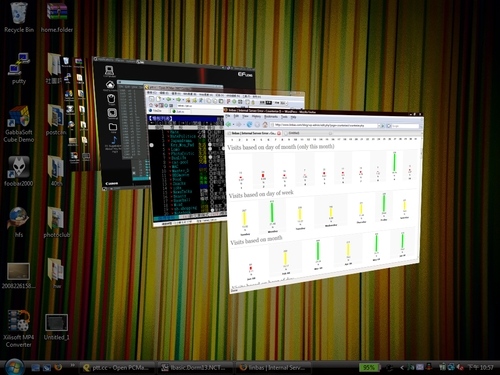Image resolution: width=500 pixels, height=375 pixels.
Task: Open GabbaSoft Cube Demo shortcut
Action: pyautogui.click(x=19, y=124)
